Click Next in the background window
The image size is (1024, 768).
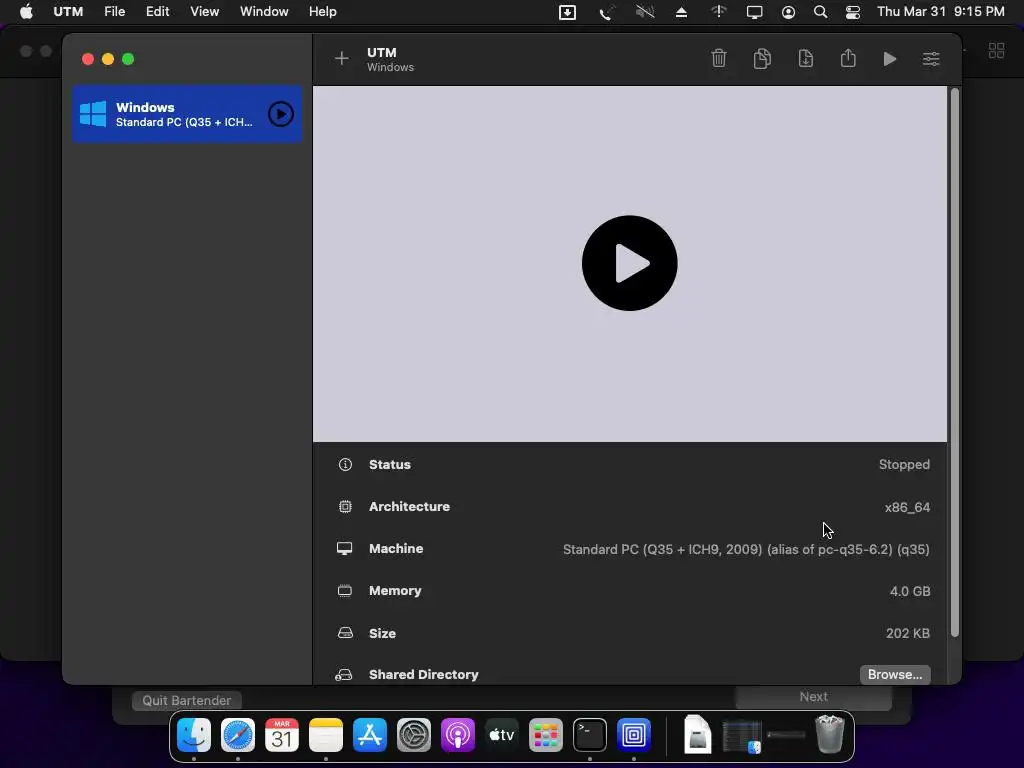click(x=813, y=697)
